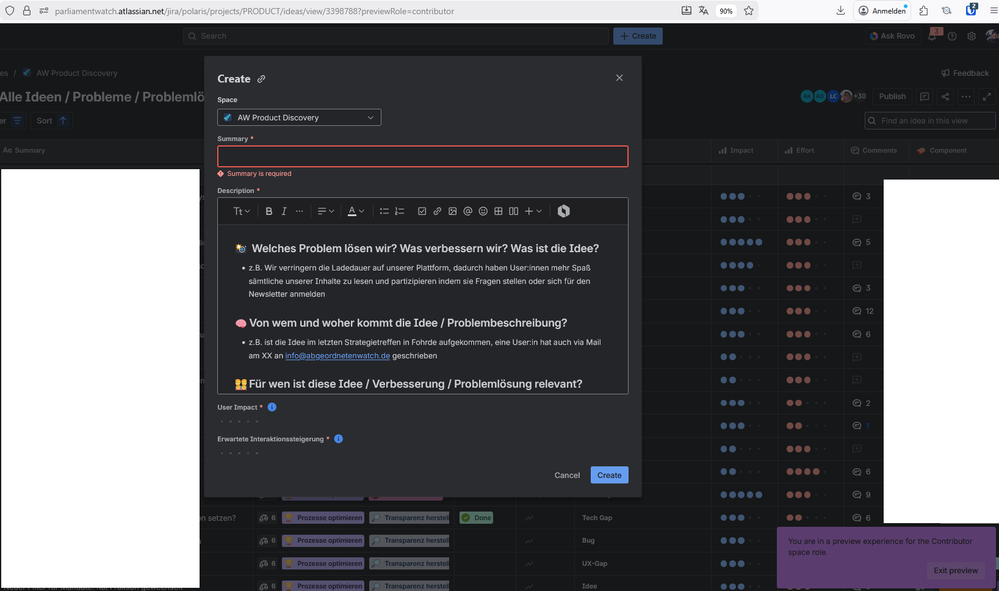Cancel the Create dialog

[x=567, y=475]
